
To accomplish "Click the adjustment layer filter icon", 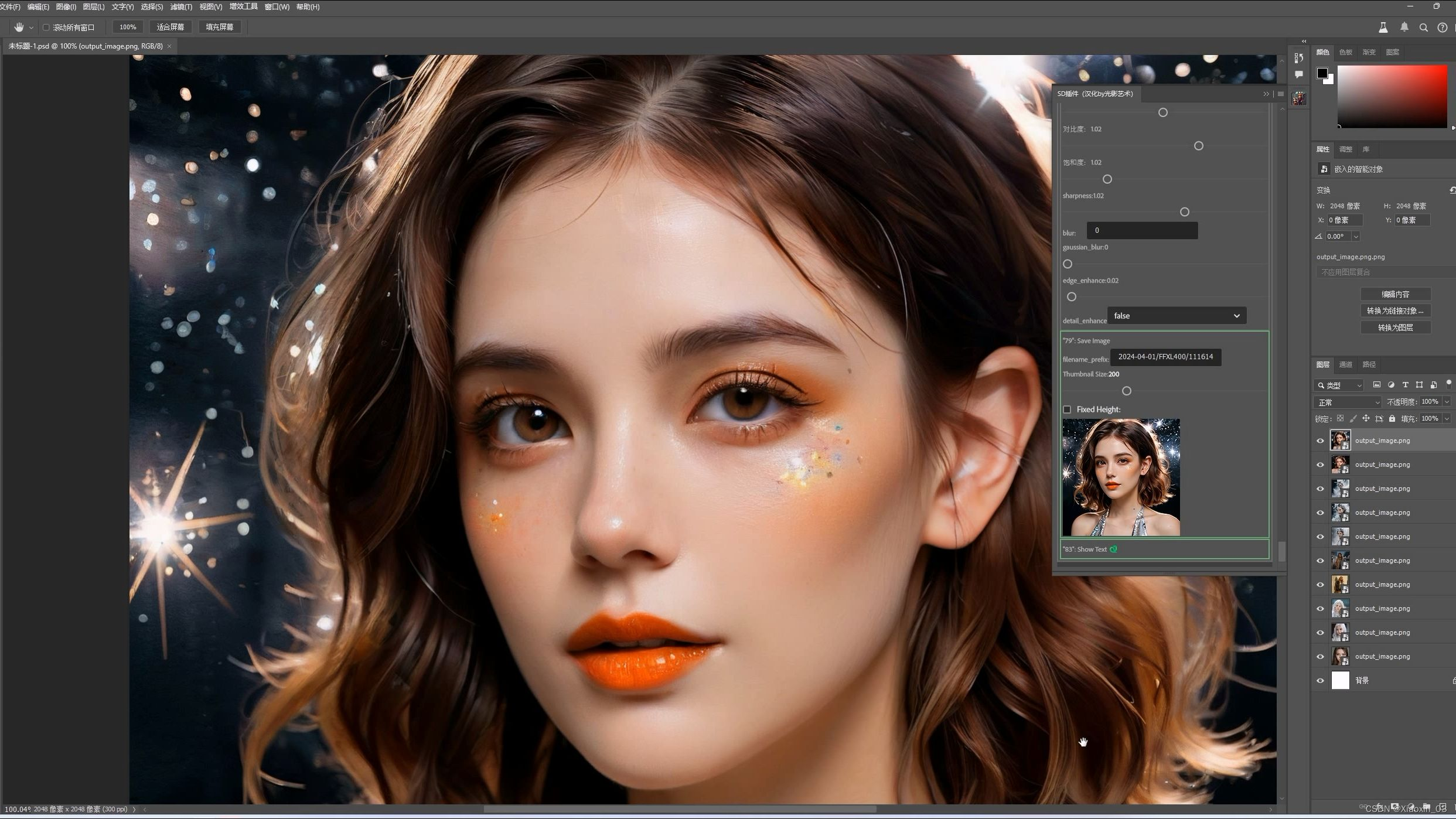I will tap(1391, 385).
